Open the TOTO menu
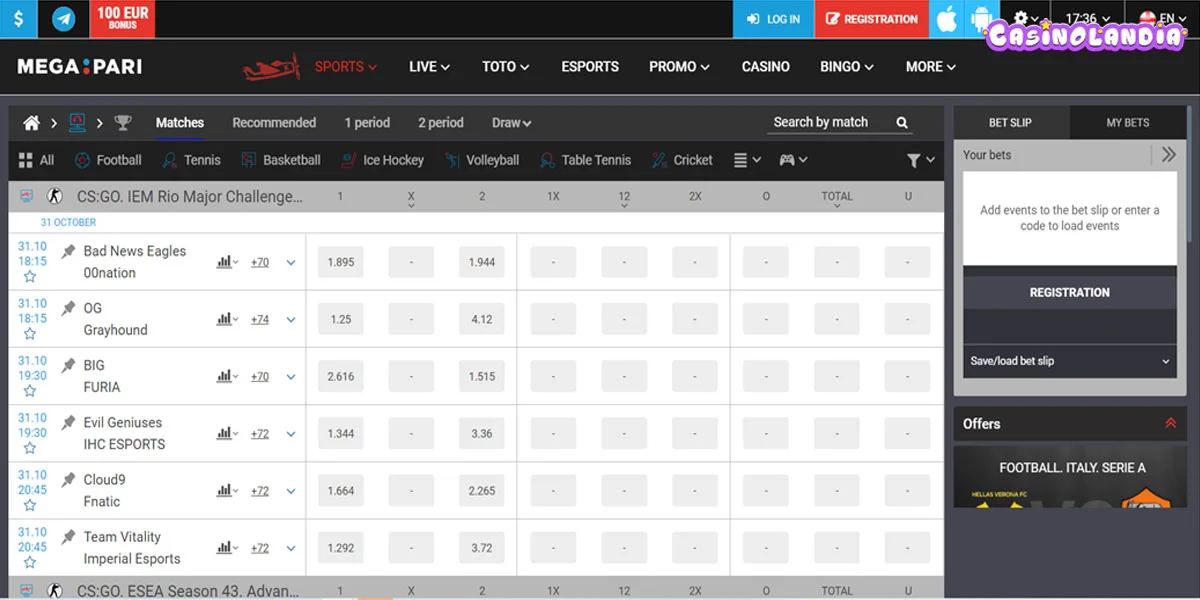 [505, 67]
